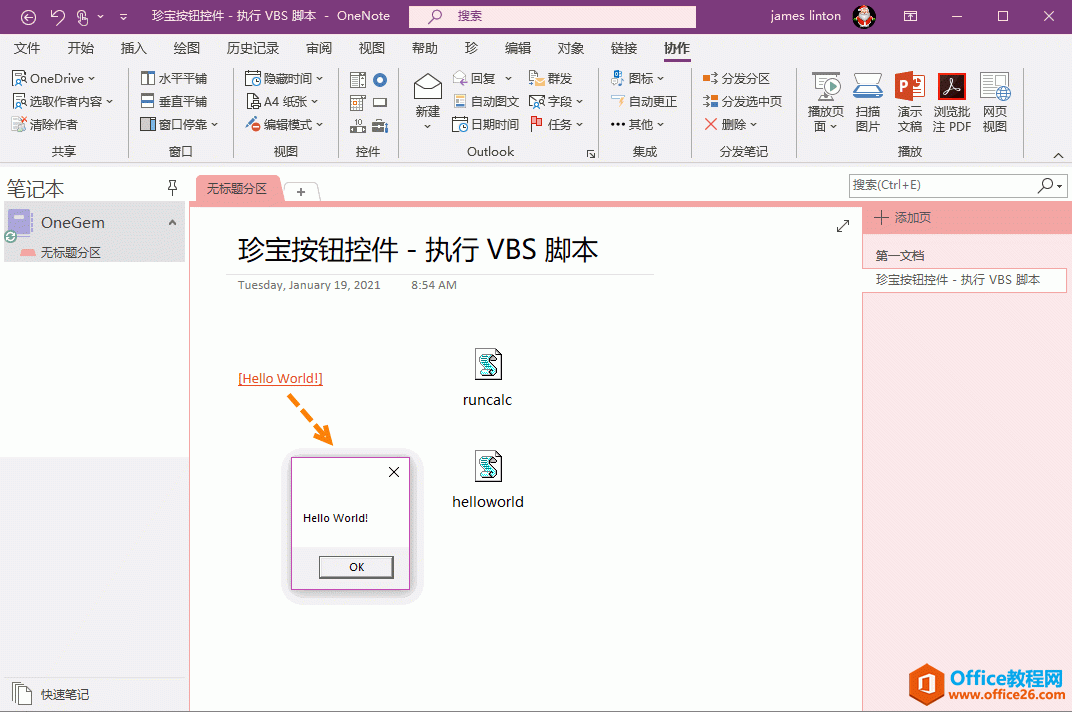This screenshot has height=712, width=1072.
Task: Click 日期时间 button
Action: click(x=486, y=124)
